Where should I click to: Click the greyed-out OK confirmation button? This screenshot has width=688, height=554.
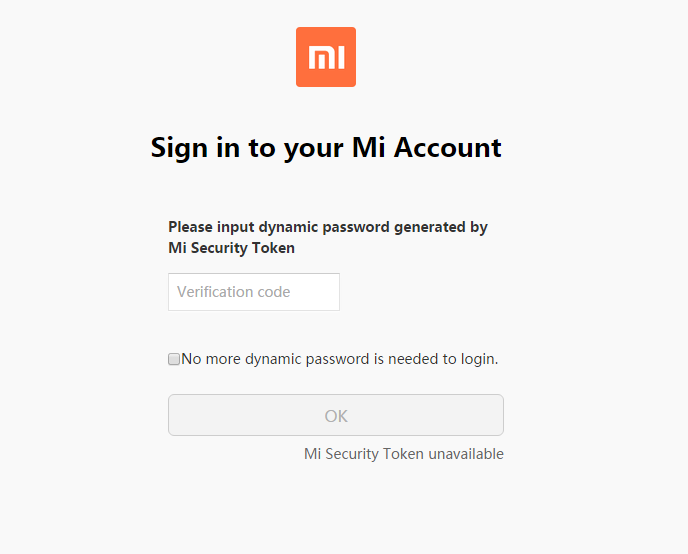point(336,415)
